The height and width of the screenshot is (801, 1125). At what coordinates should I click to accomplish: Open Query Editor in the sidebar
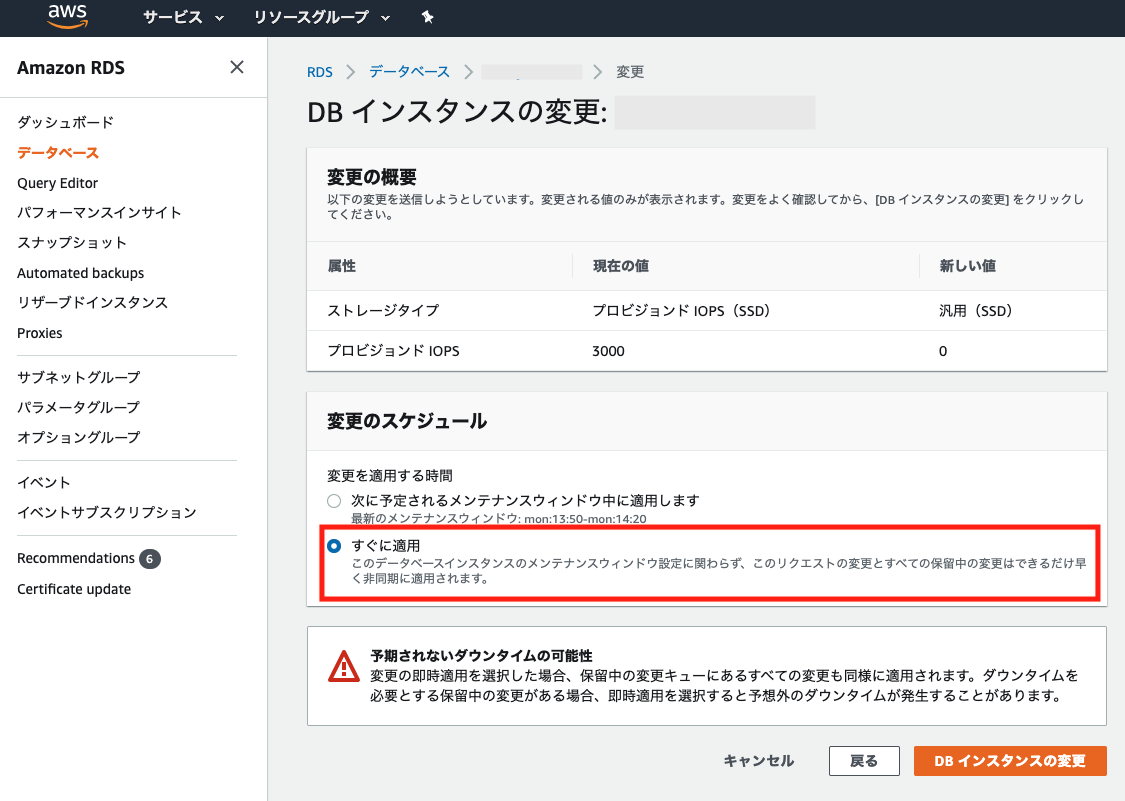(57, 183)
